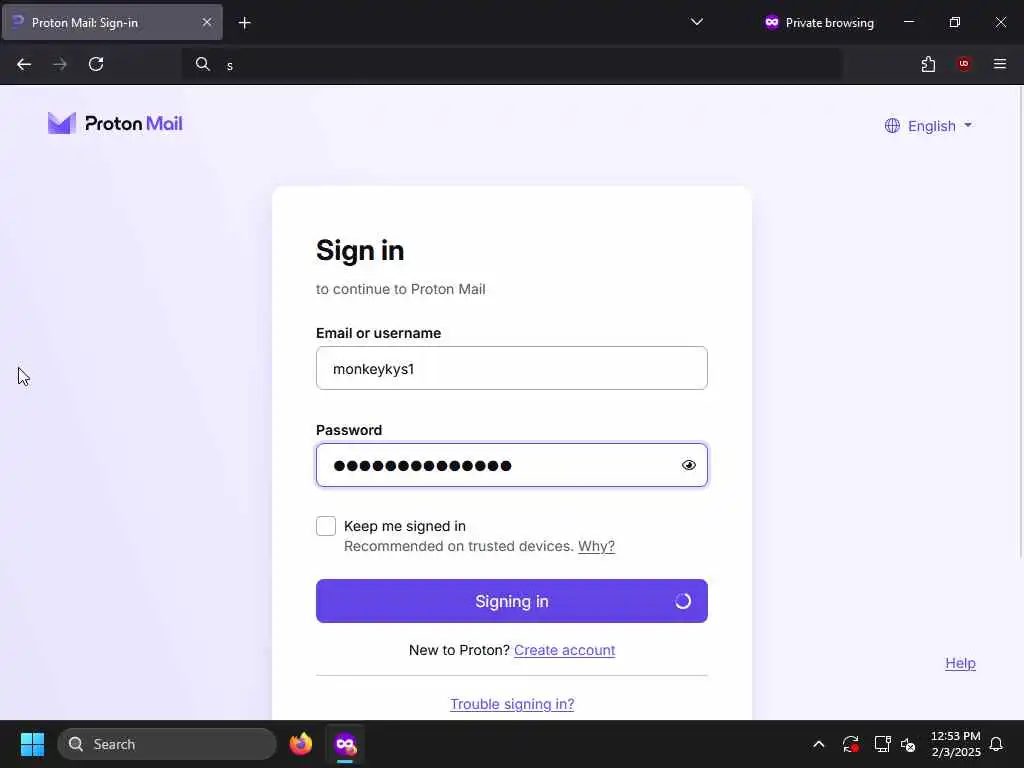Open the Trouble signing in link
Screen dimensions: 1024x768
pyautogui.click(x=512, y=704)
